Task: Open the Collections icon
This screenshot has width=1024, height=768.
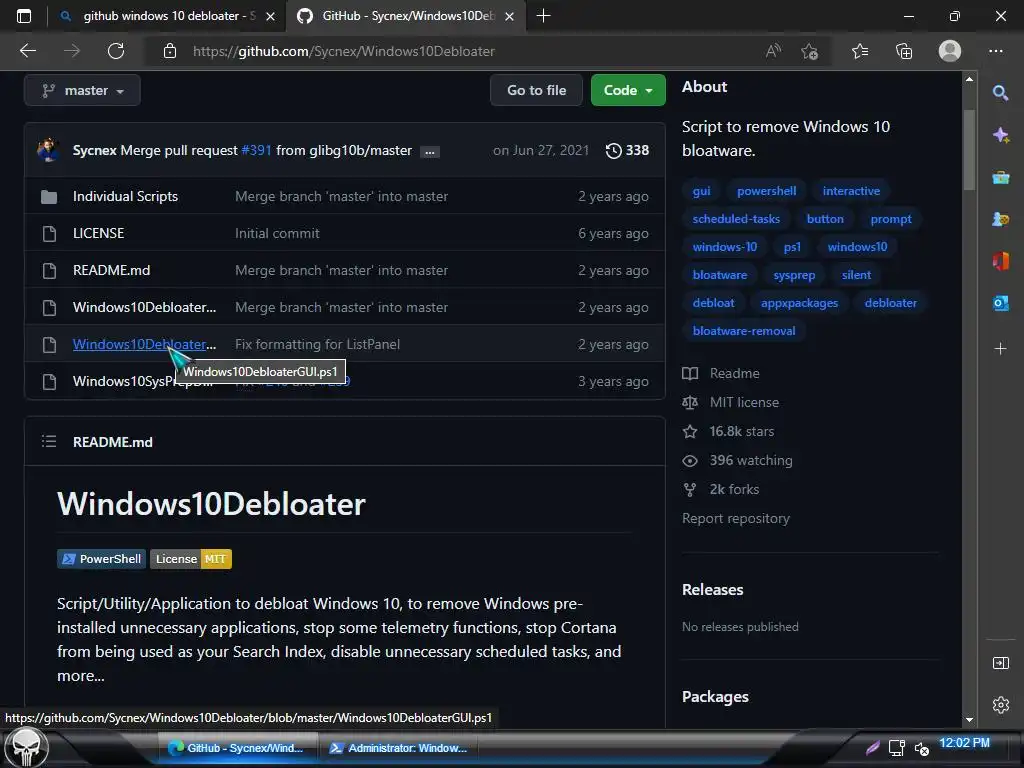Action: (904, 51)
